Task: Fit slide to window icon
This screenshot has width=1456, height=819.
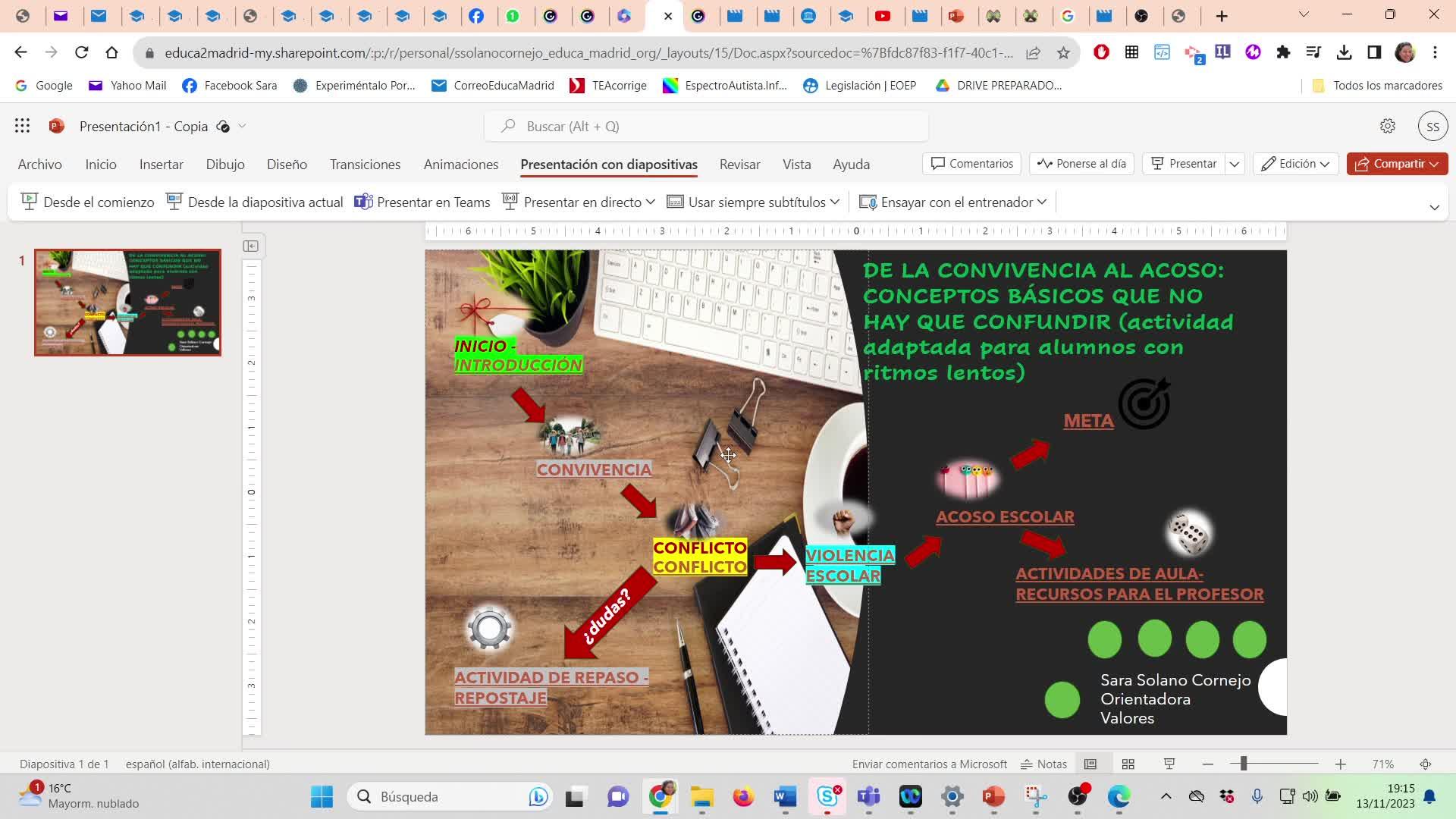Action: point(1426,764)
